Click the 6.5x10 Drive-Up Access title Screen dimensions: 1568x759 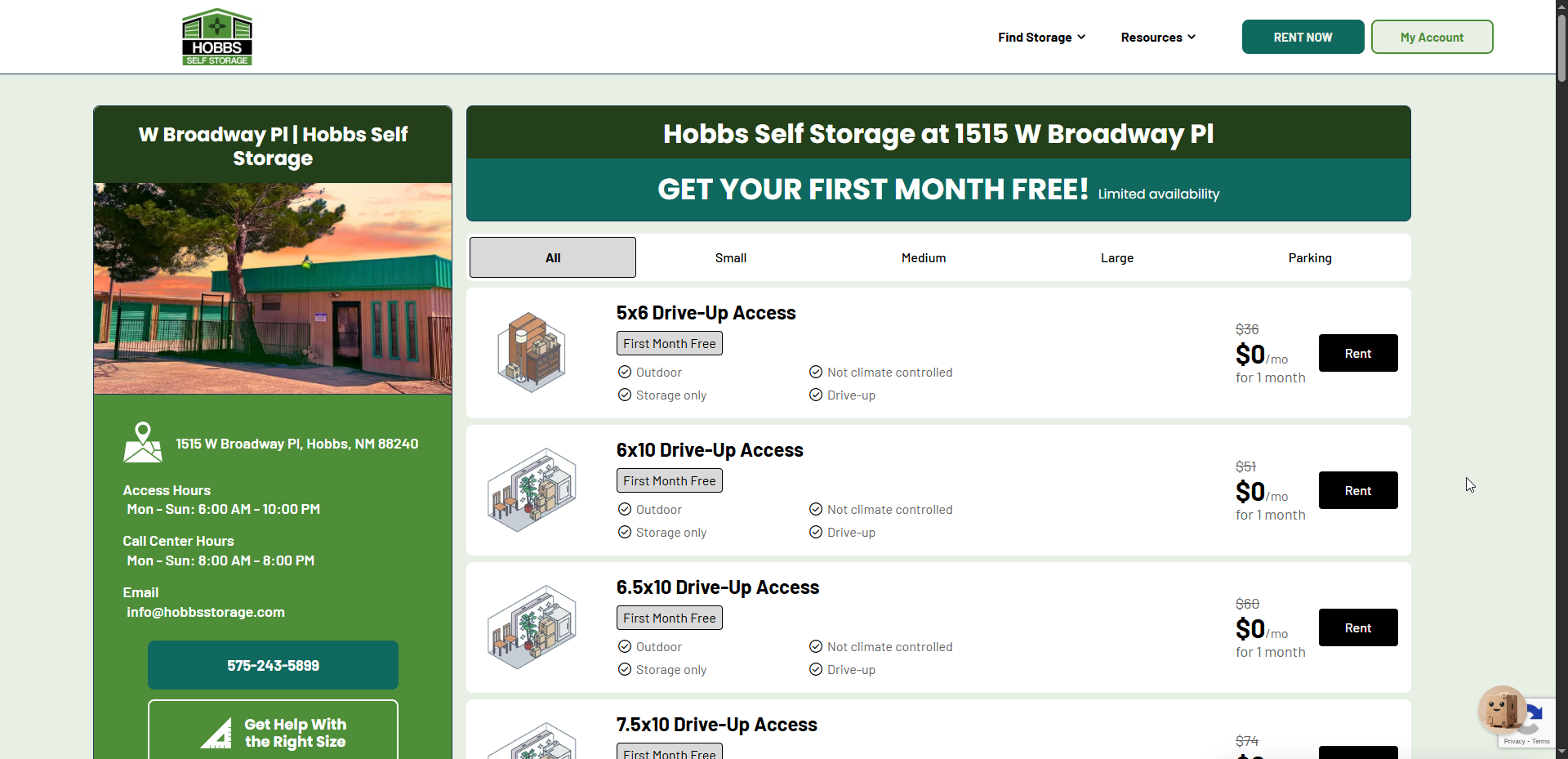718,587
